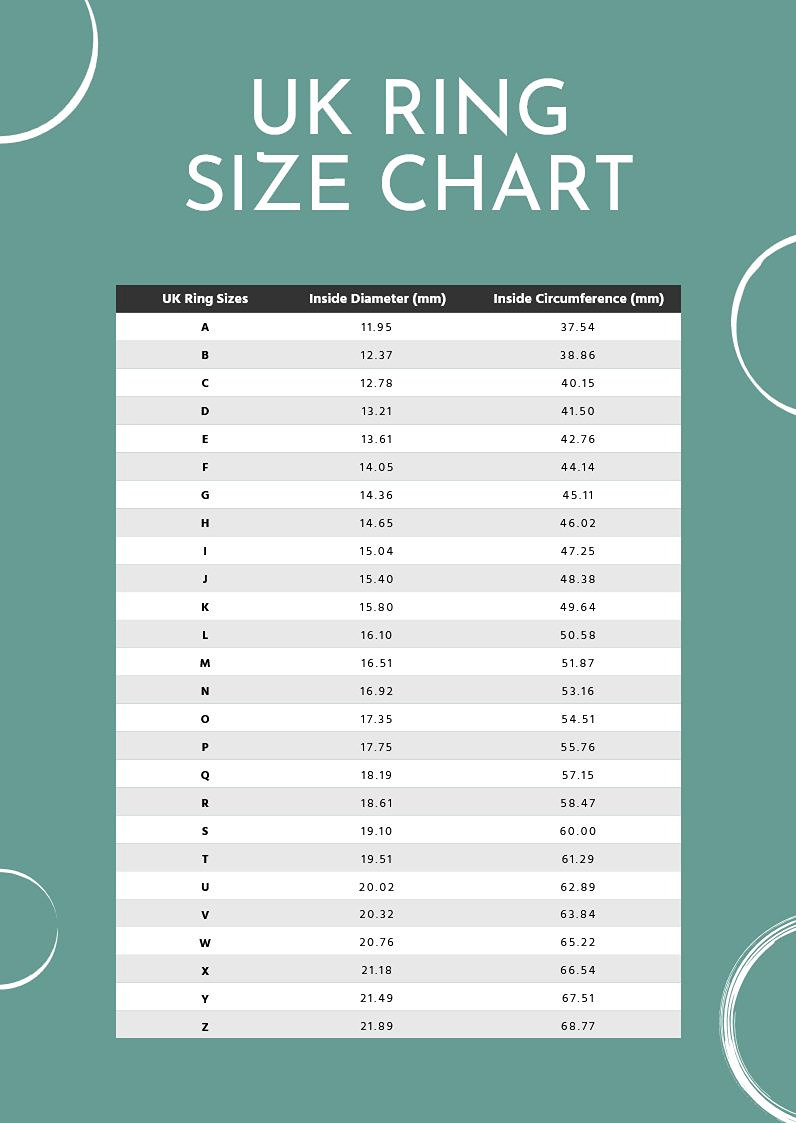796x1123 pixels.
Task: Click the "Inside Diameter (mm)" column header
Action: click(x=377, y=299)
